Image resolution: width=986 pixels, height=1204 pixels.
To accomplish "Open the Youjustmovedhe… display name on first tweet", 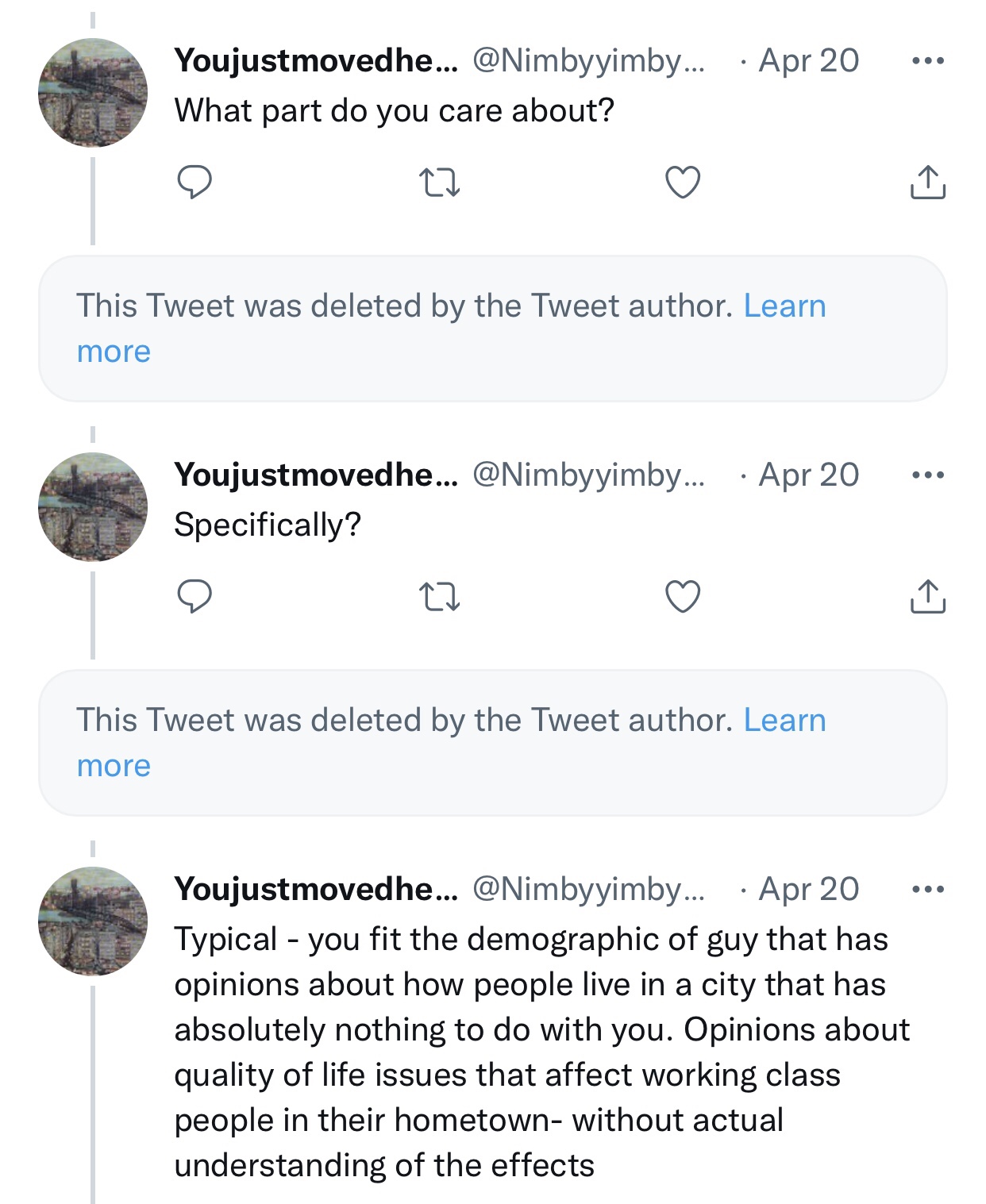I will pos(316,61).
